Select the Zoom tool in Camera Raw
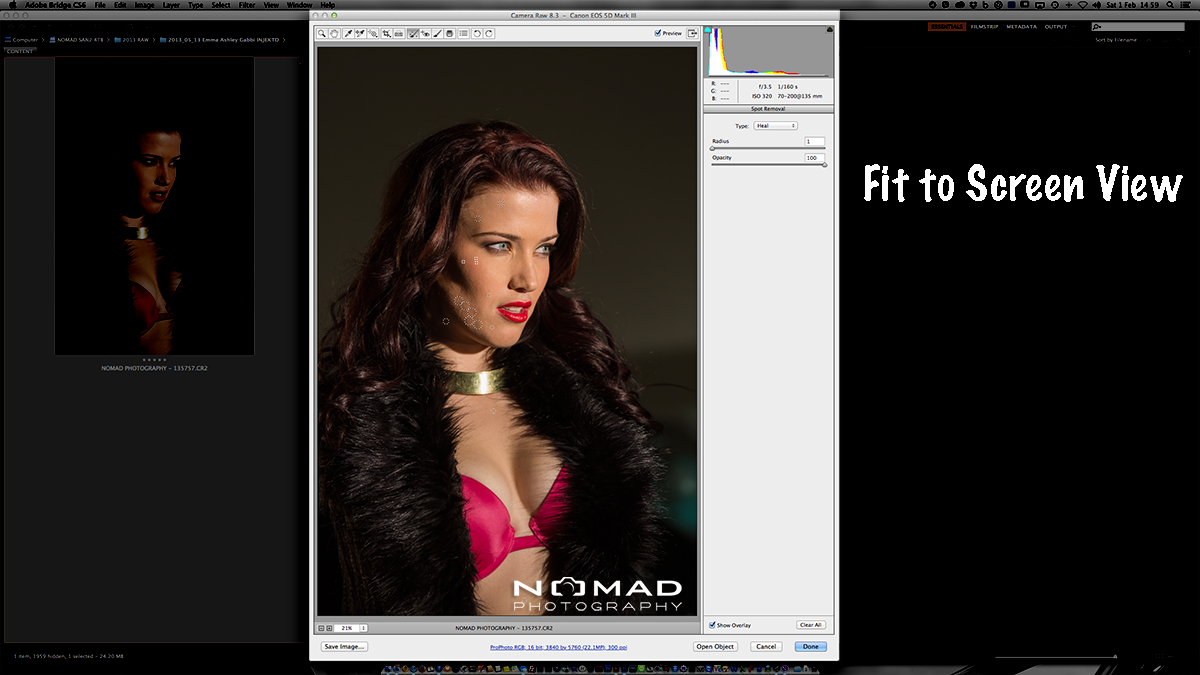The image size is (1200, 675). tap(322, 33)
